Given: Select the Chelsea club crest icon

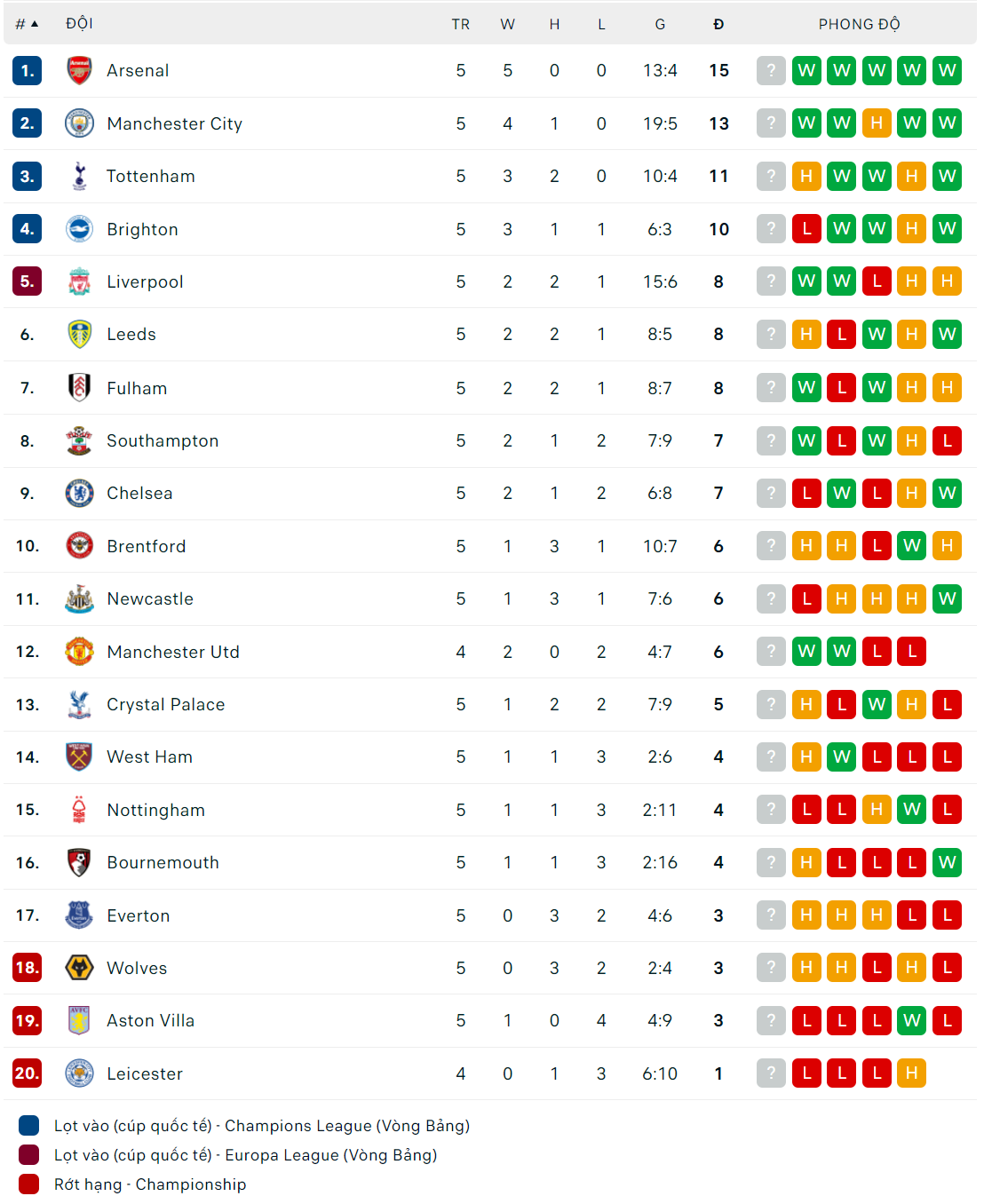Looking at the screenshot, I should point(79,493).
